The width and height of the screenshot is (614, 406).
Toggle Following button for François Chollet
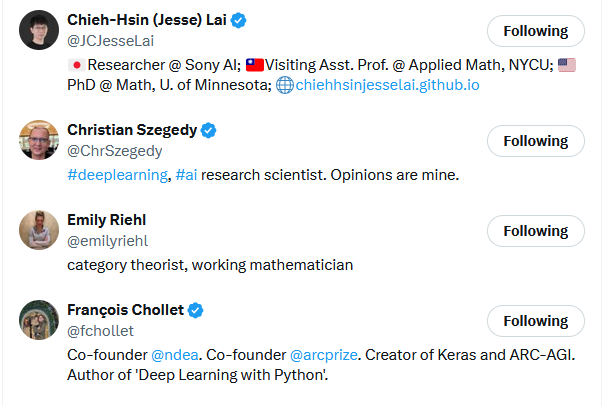tap(535, 321)
